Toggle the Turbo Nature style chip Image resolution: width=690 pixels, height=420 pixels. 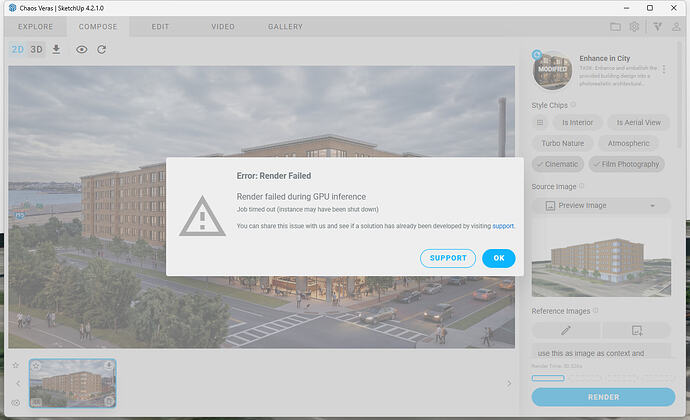[562, 144]
